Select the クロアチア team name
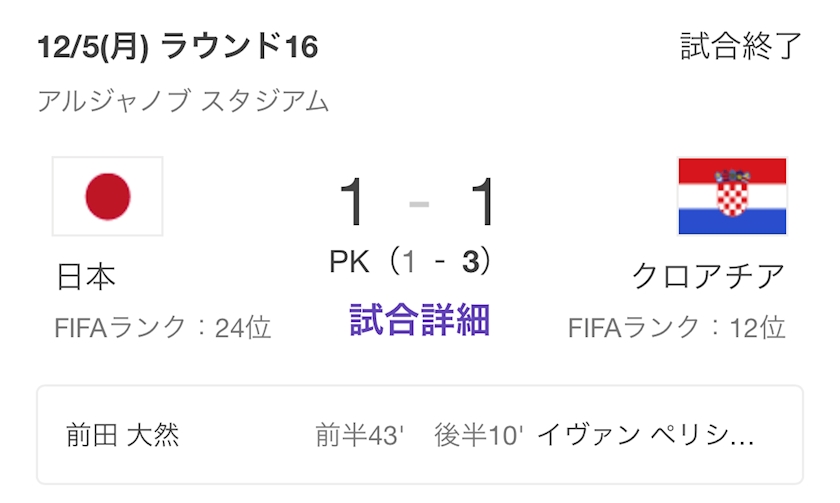 (708, 276)
